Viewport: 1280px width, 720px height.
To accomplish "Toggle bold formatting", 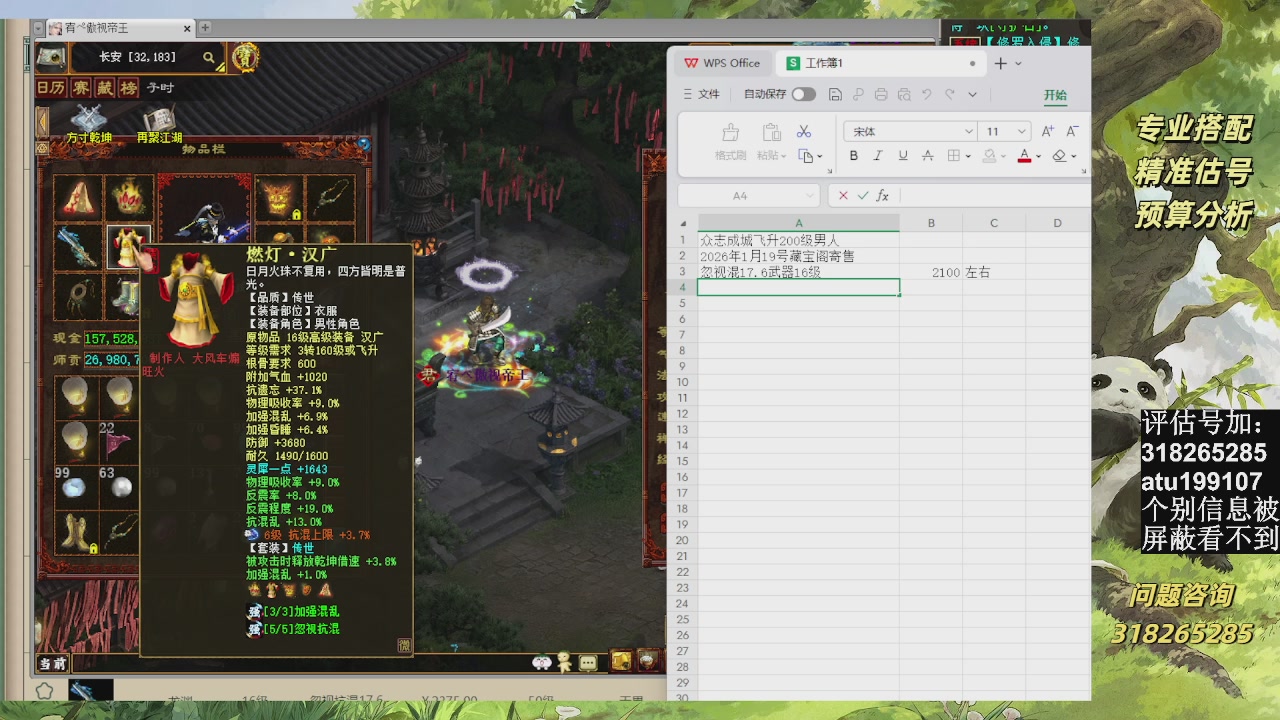I will pyautogui.click(x=853, y=156).
